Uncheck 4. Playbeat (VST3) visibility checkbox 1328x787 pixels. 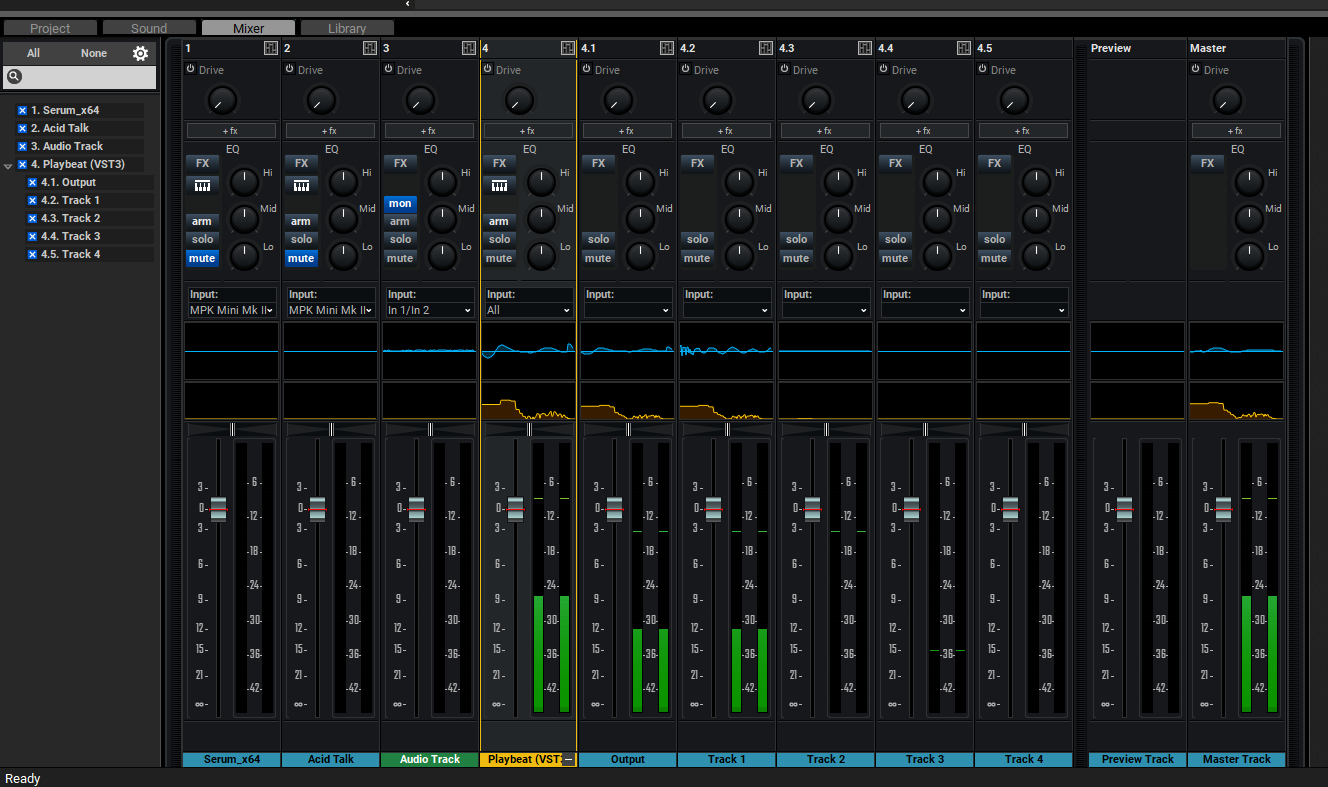click(22, 164)
